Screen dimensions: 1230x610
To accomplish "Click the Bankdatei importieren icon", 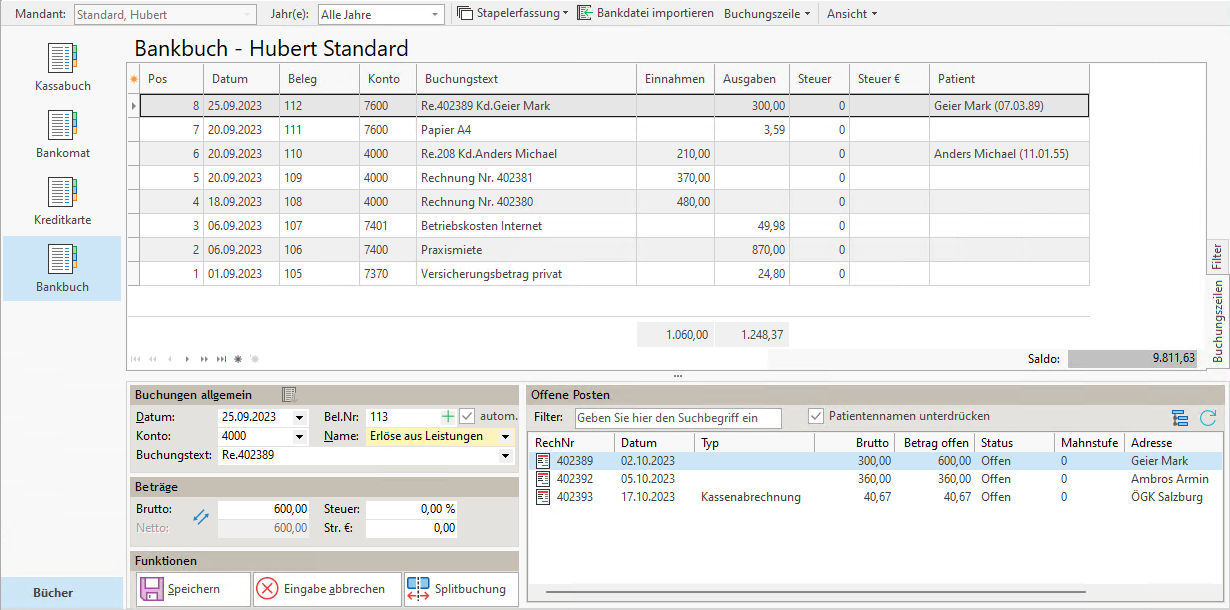I will 585,14.
